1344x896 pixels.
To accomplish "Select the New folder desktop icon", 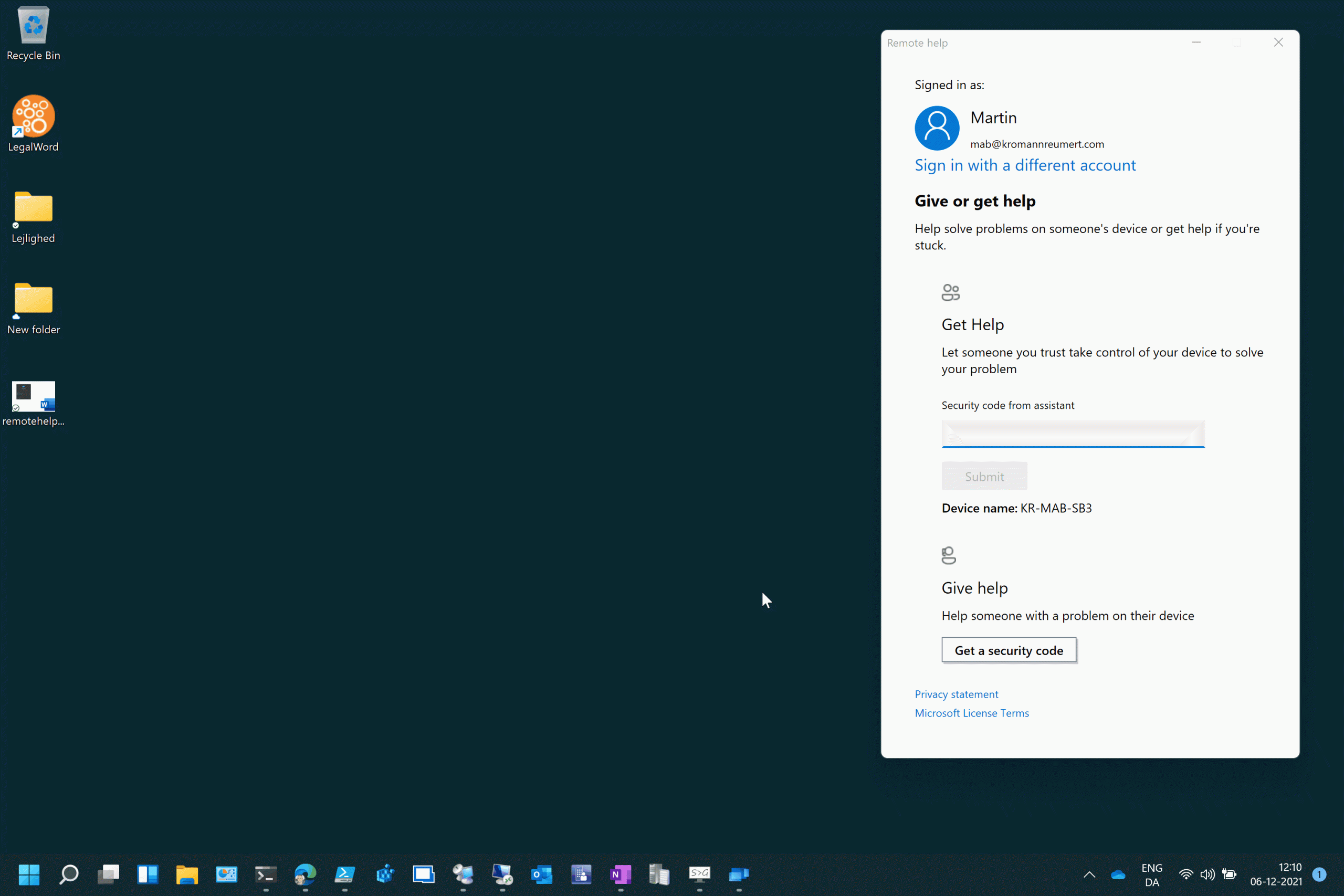I will [x=33, y=309].
